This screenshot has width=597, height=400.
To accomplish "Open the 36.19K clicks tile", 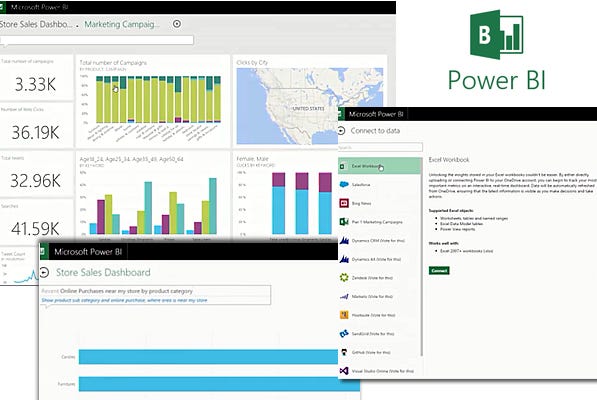I will point(36,126).
